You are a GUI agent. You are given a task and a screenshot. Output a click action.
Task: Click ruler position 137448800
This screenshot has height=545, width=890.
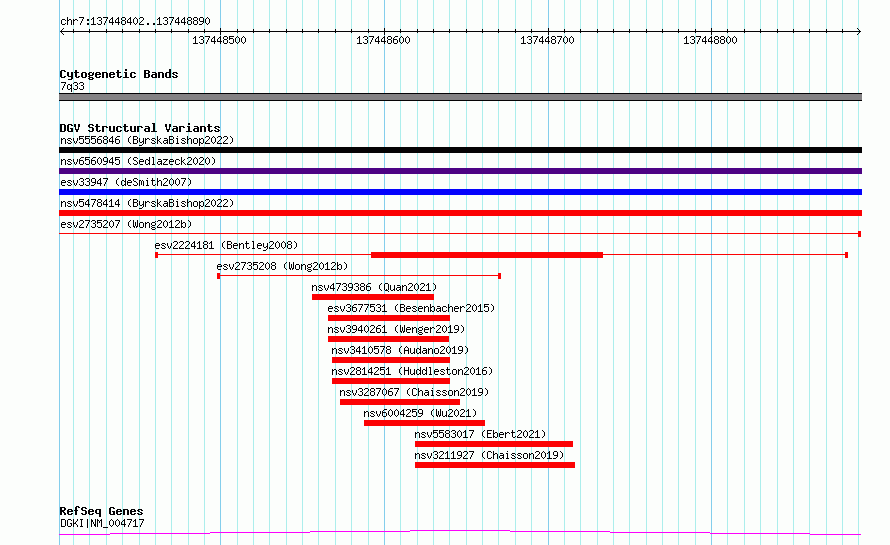tap(710, 40)
